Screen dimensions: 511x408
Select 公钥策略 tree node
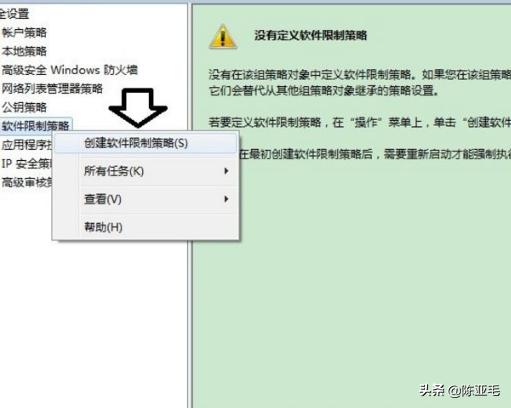[x=24, y=107]
